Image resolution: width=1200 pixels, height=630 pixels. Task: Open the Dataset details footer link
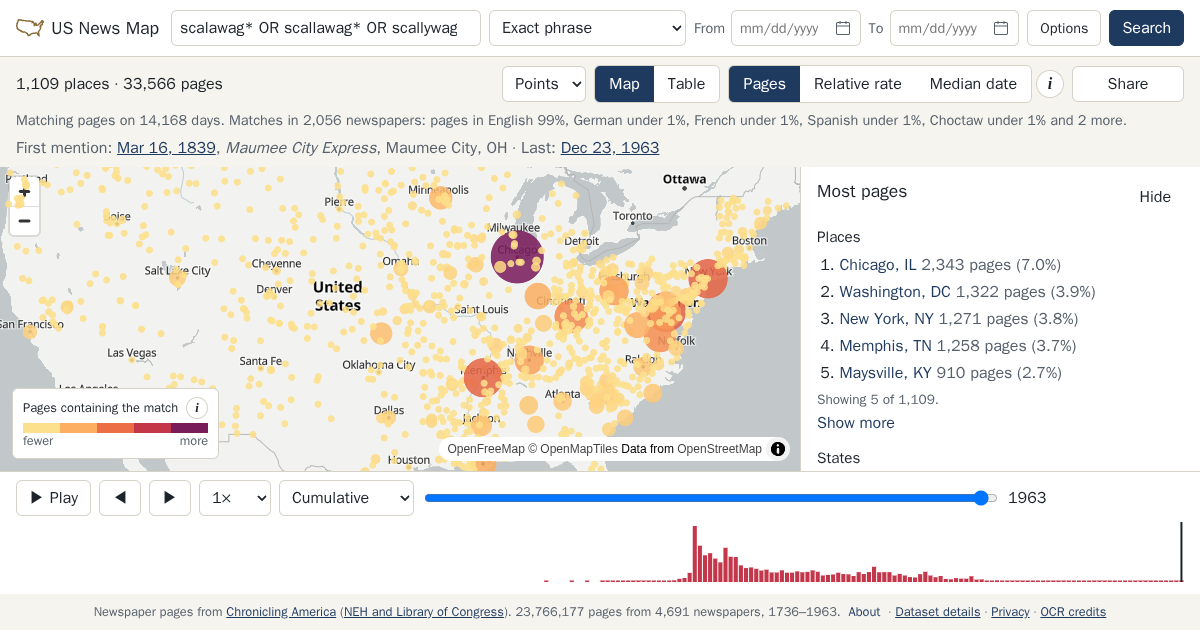click(x=938, y=612)
